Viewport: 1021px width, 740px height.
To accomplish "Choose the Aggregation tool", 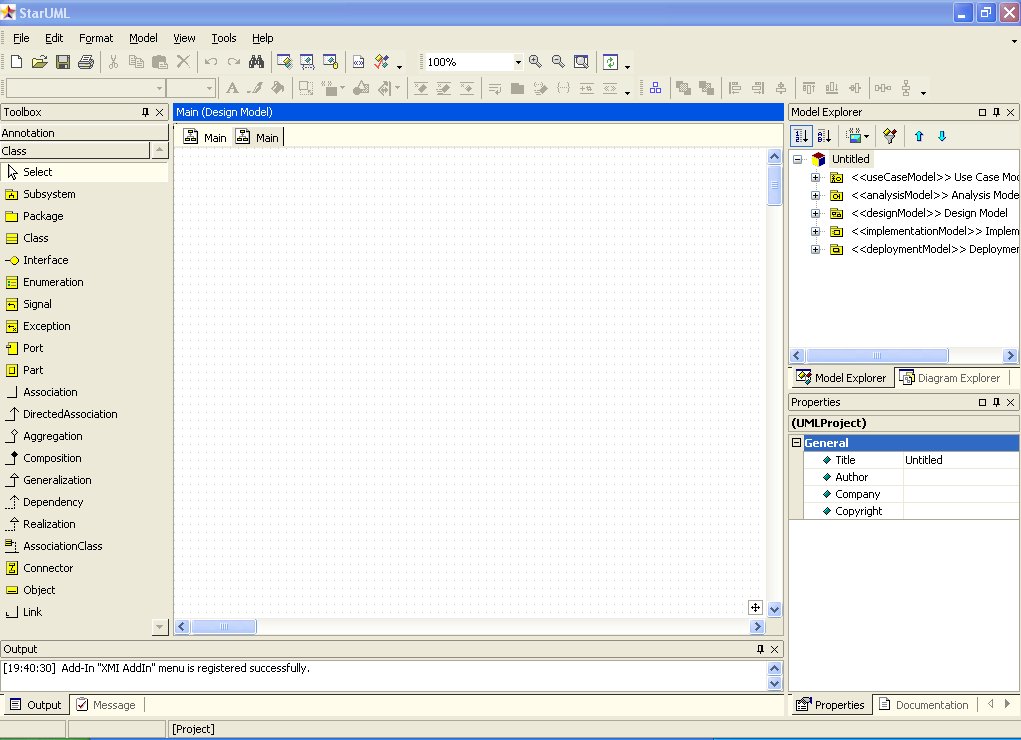I will coord(53,436).
